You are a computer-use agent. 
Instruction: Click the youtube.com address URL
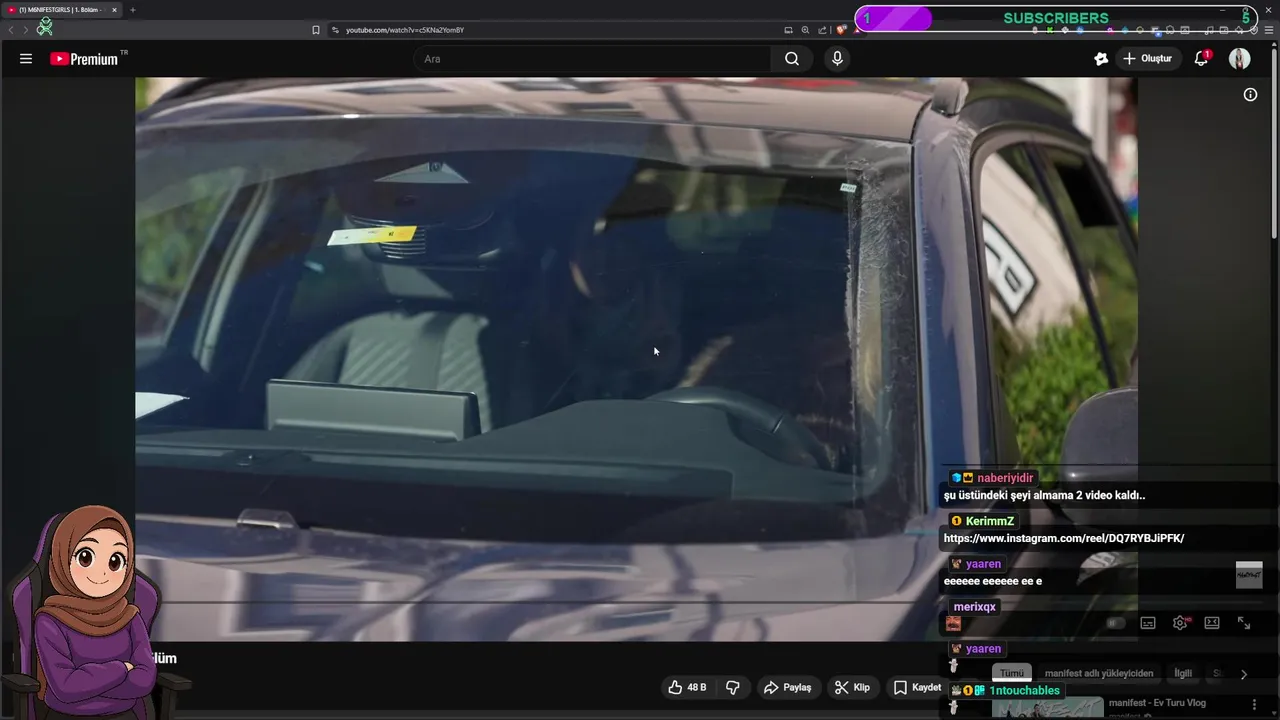405,30
